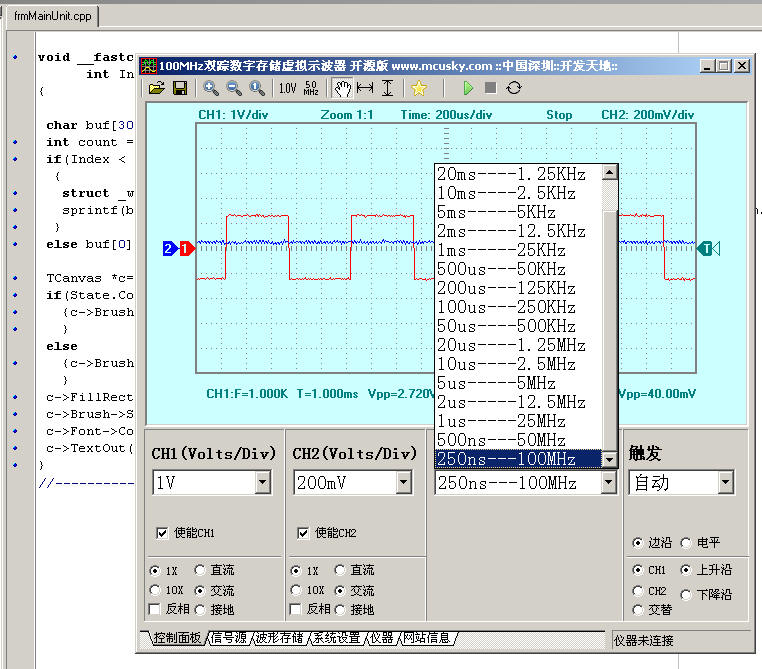Select 下降沿 falling edge radio button
The image size is (762, 669).
[x=686, y=595]
